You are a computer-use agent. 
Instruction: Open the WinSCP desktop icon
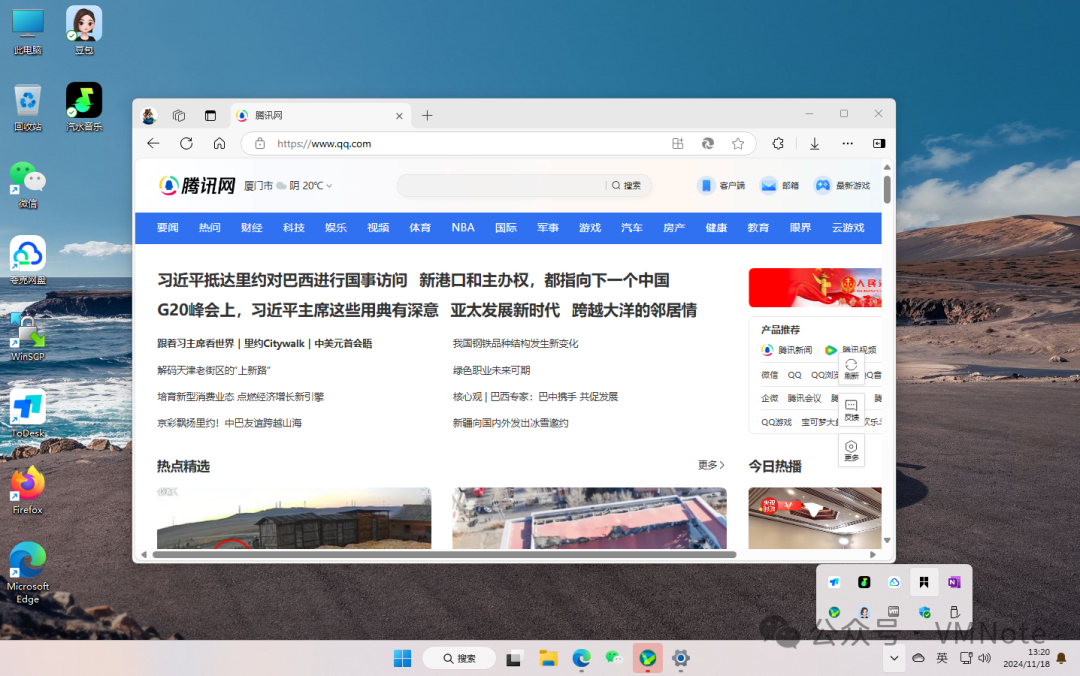[x=28, y=338]
